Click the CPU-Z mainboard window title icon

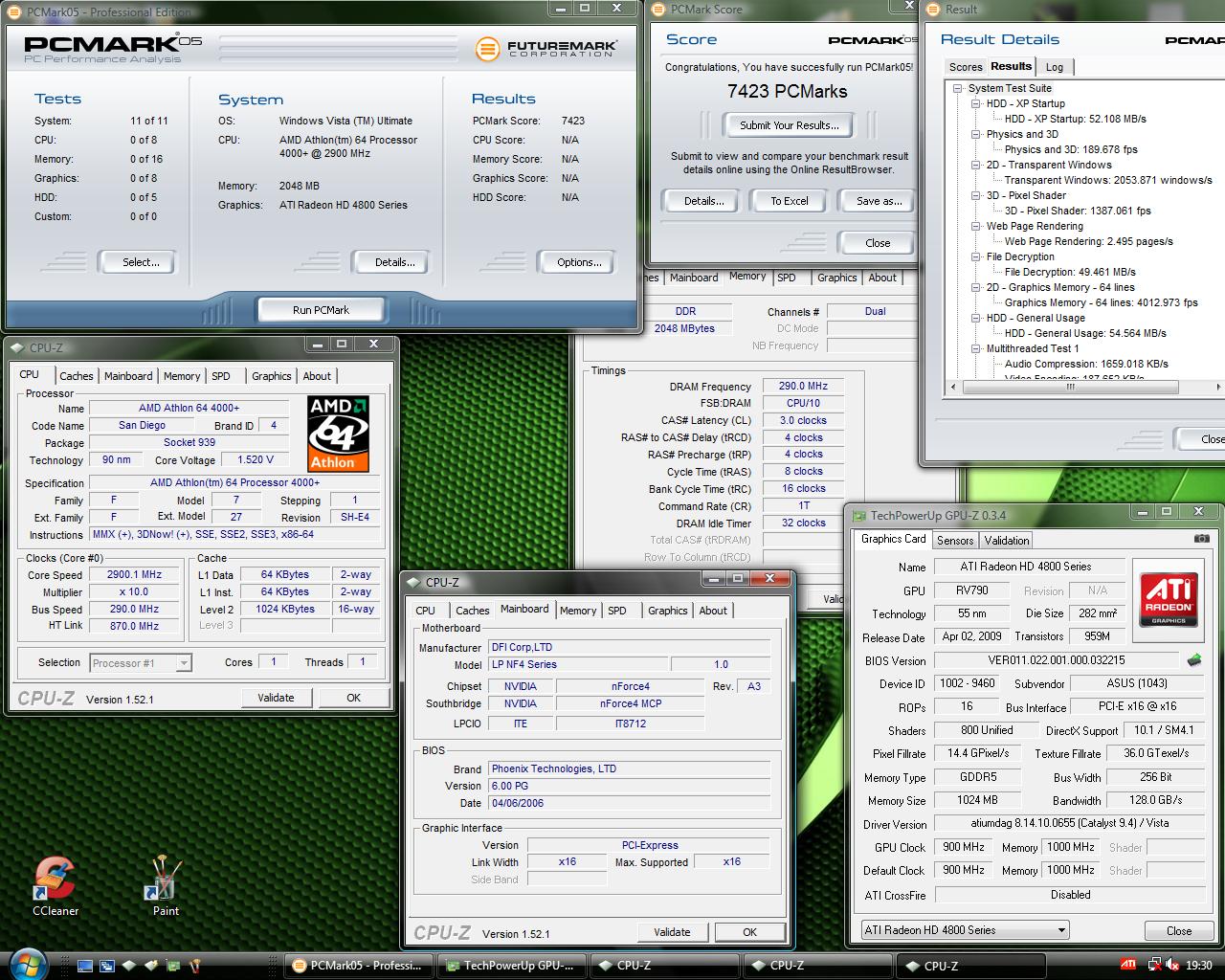[414, 582]
